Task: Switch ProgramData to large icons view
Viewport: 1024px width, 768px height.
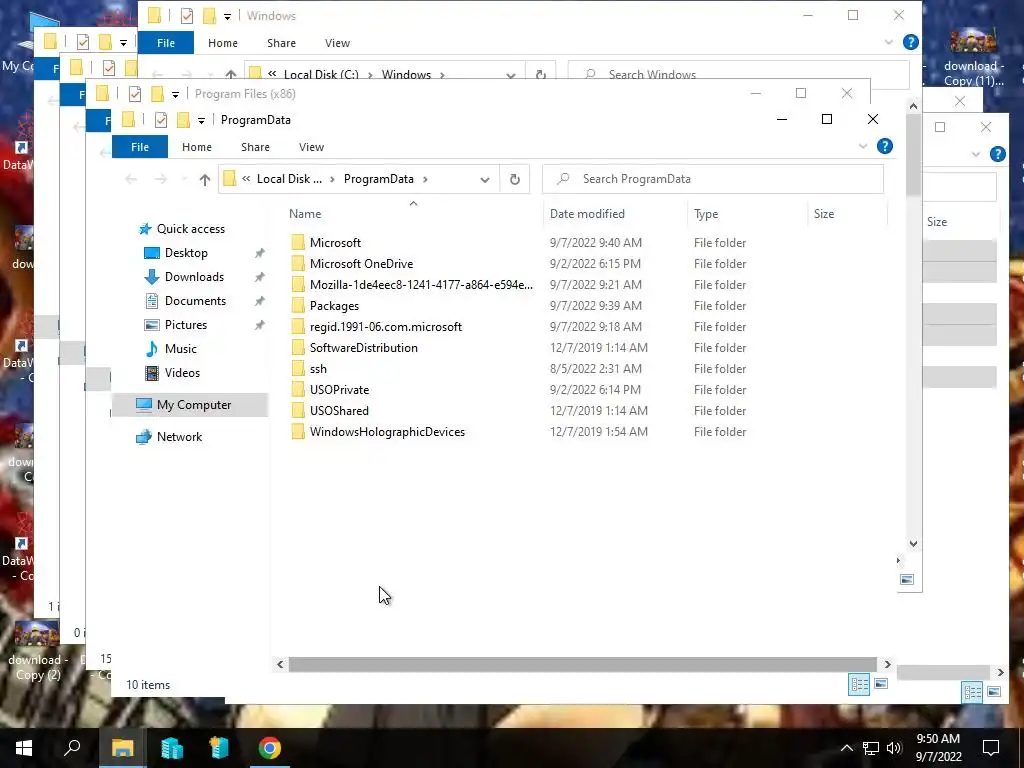Action: tap(881, 684)
